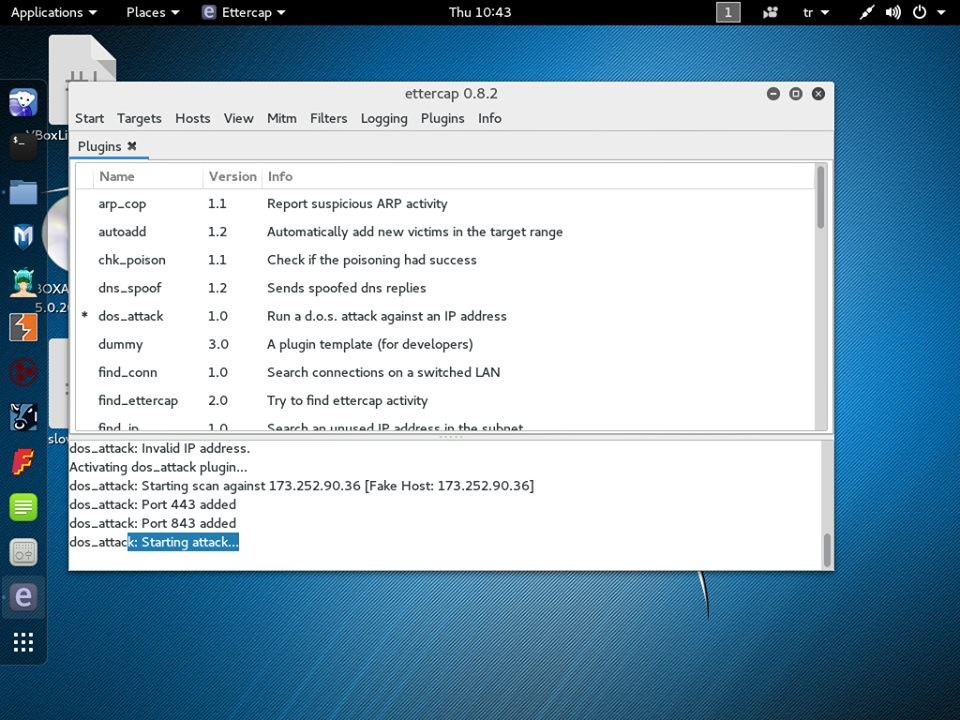Click workspace indicator 1 in top bar
This screenshot has width=960, height=720.
point(728,12)
